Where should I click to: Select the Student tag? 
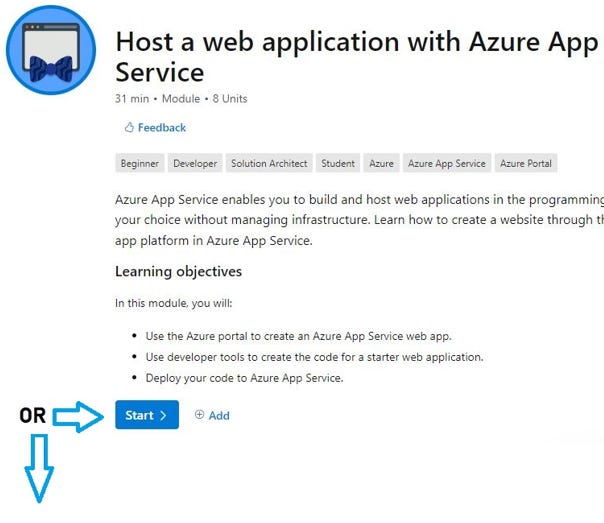(338, 163)
